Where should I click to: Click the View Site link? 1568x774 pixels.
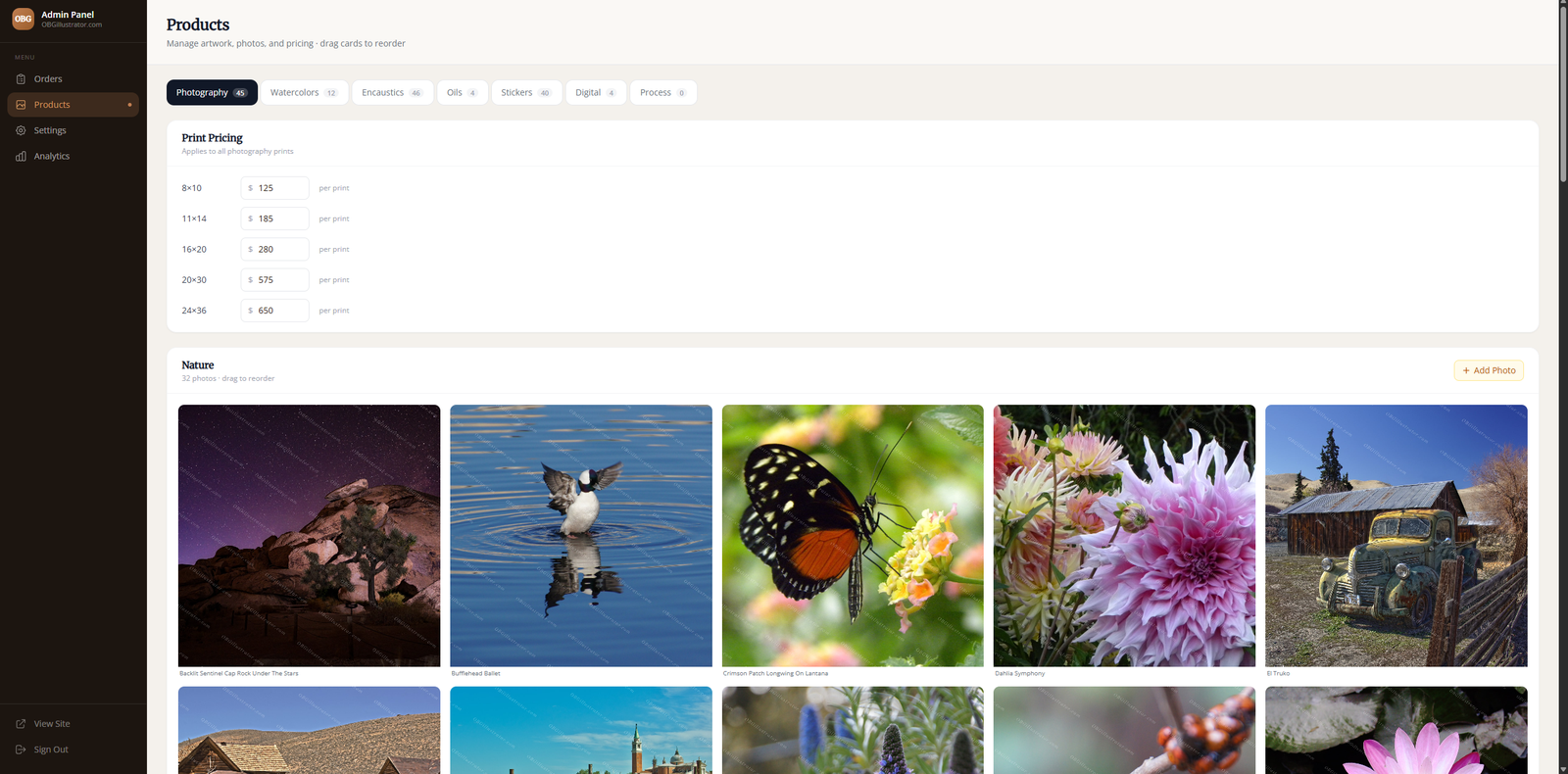click(73, 724)
